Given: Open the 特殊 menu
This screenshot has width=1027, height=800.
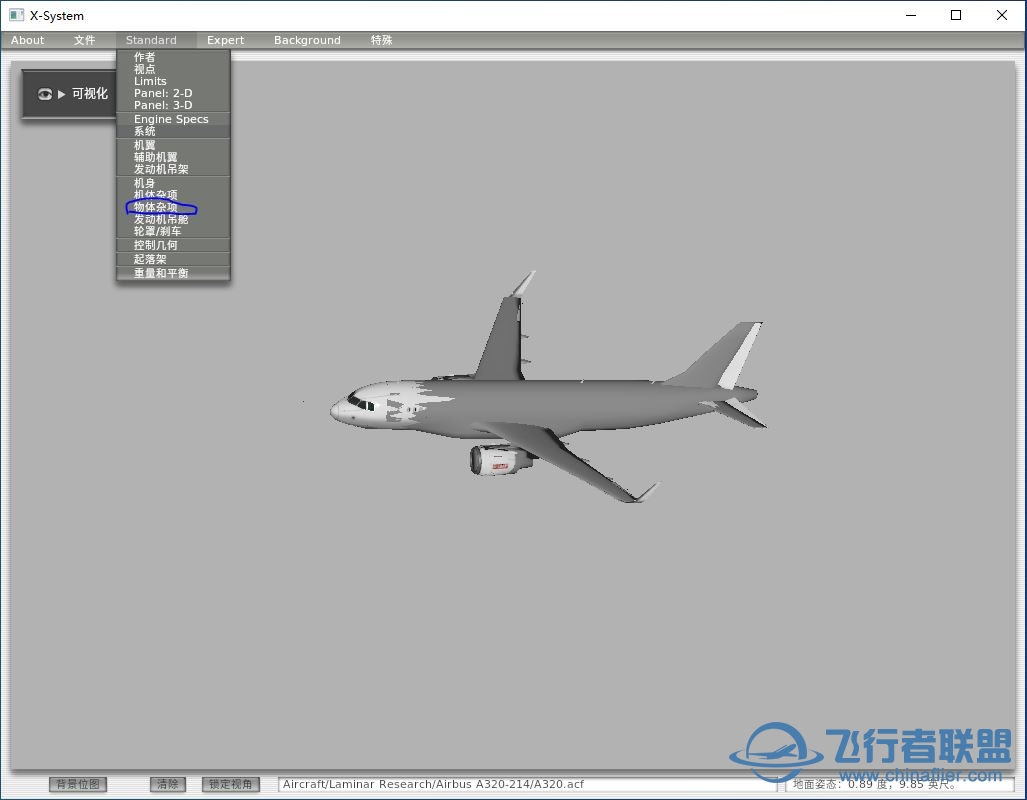Looking at the screenshot, I should click(x=381, y=40).
